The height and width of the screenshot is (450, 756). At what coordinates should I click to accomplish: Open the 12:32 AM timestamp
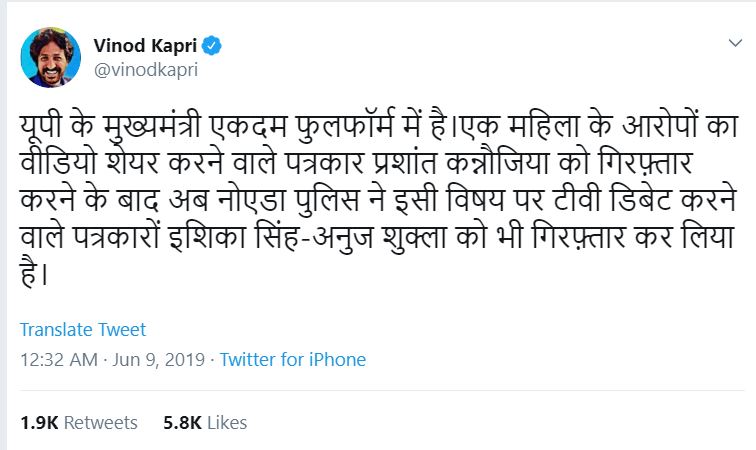click(x=55, y=359)
